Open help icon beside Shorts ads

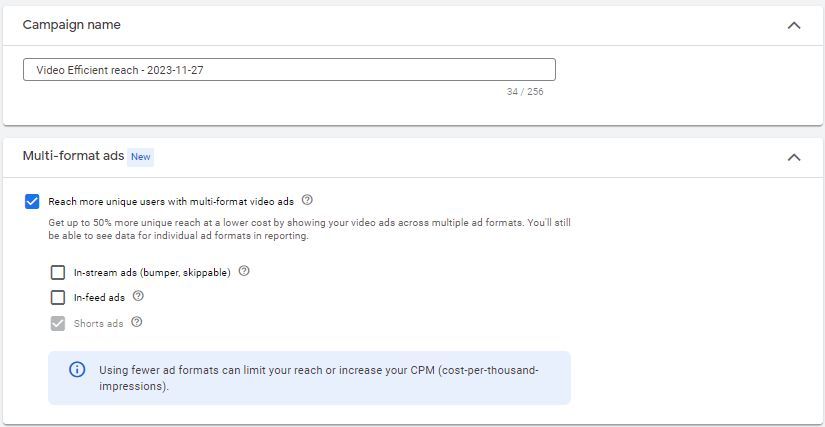(136, 322)
